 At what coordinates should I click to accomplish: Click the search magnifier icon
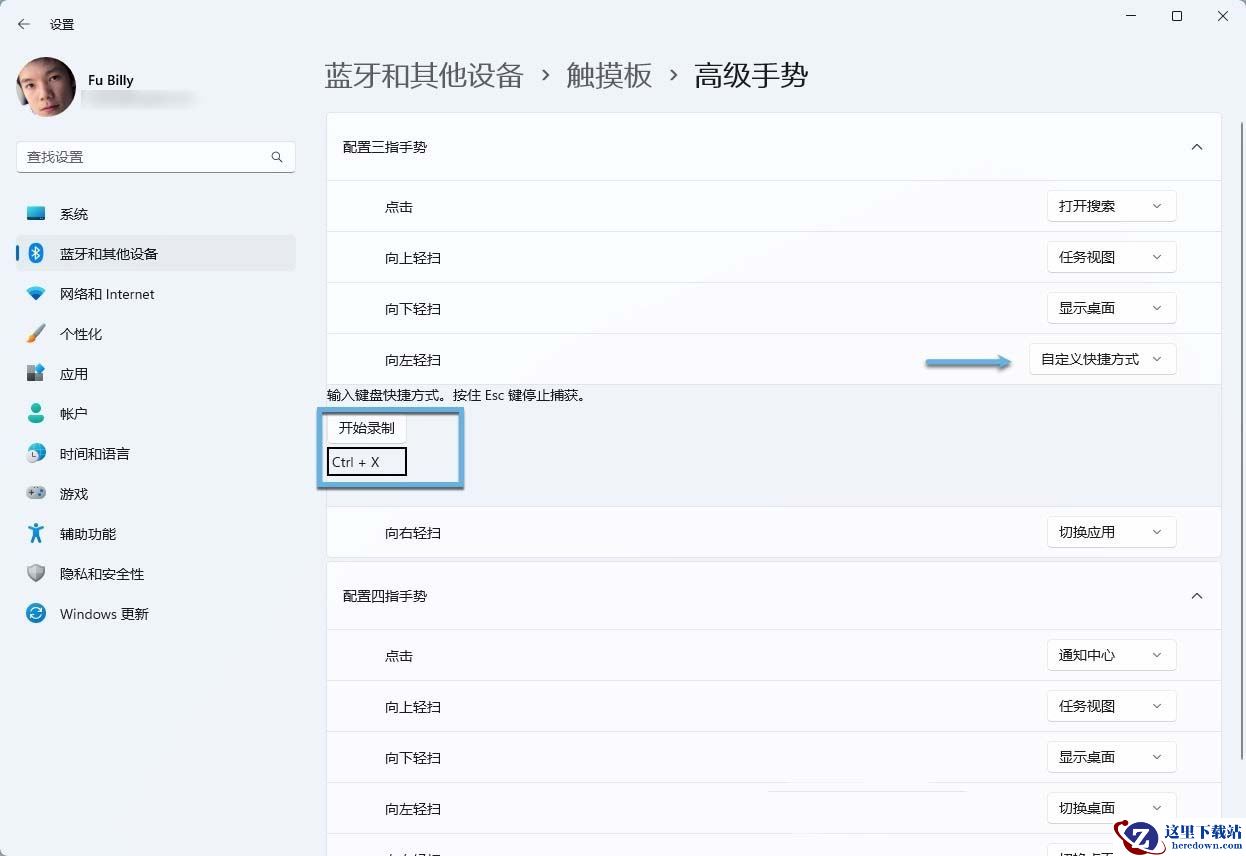pyautogui.click(x=277, y=157)
